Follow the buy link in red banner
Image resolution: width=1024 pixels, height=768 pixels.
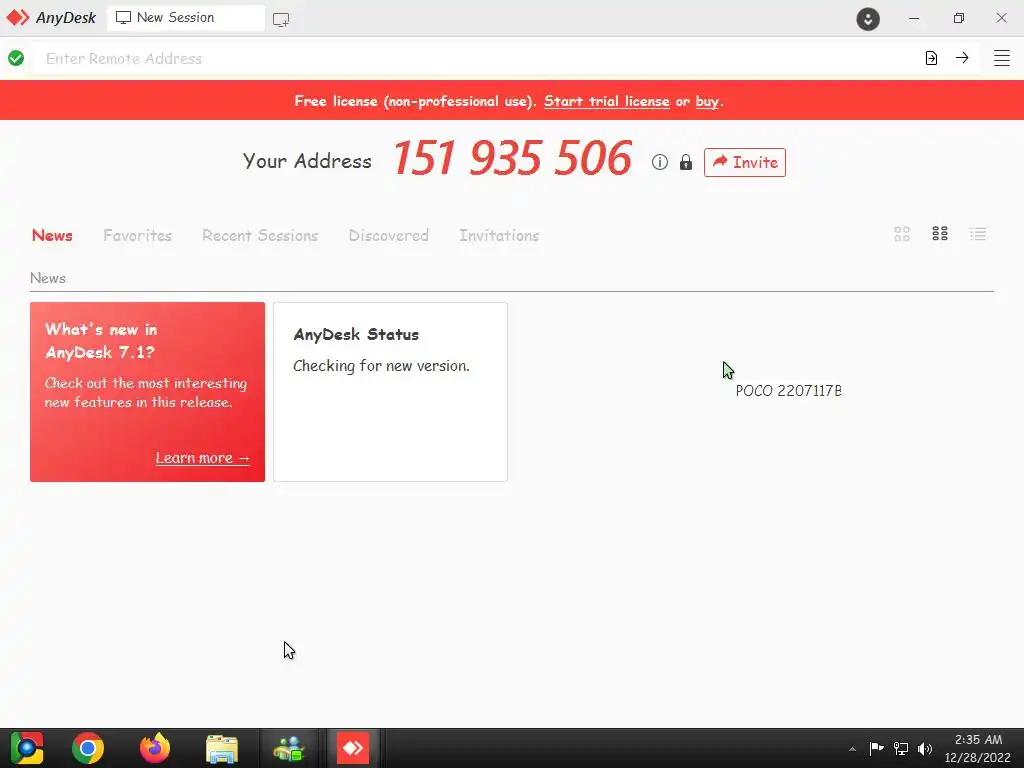click(707, 101)
